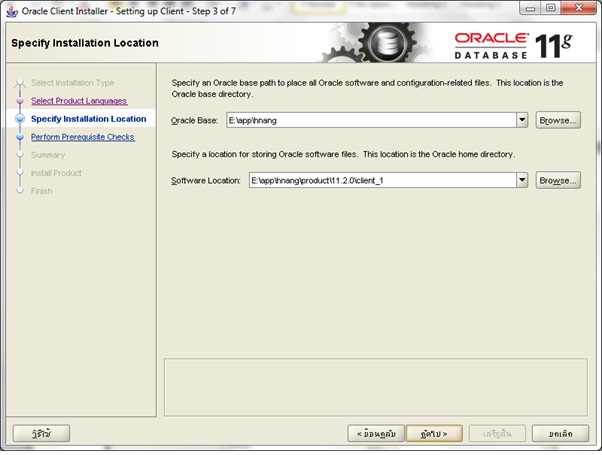
Task: Click the Summary step label
Action: pyautogui.click(x=48, y=155)
